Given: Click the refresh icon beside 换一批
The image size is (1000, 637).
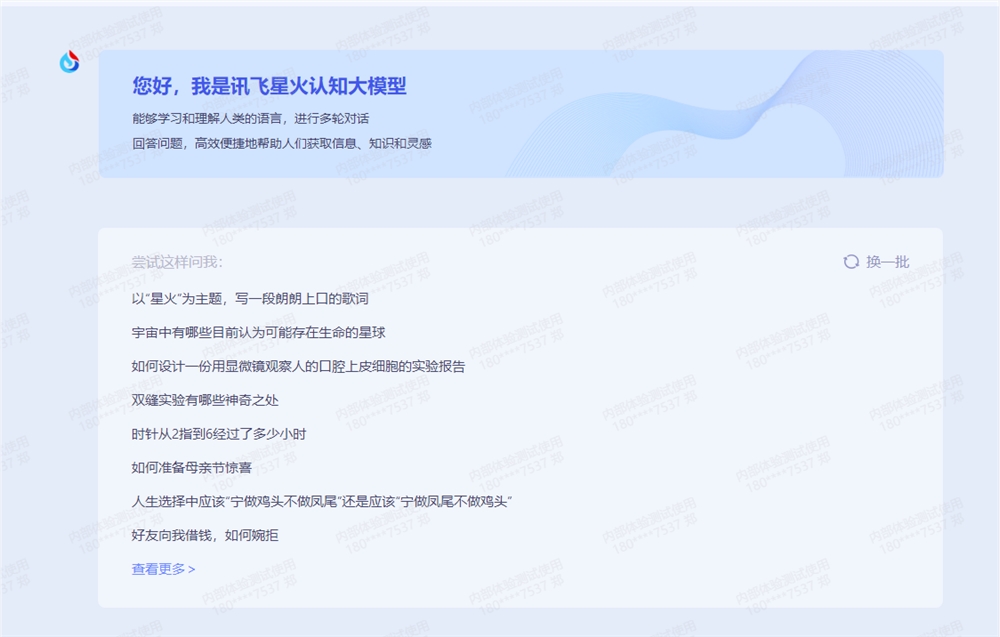Looking at the screenshot, I should point(851,262).
